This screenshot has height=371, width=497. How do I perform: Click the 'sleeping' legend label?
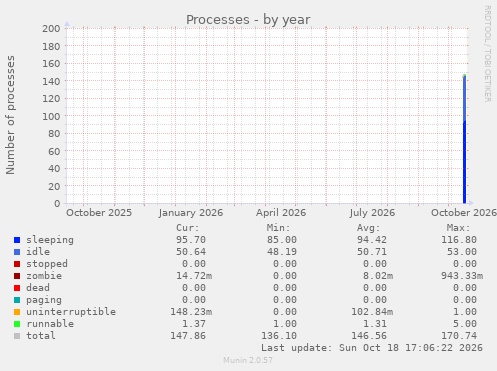point(50,240)
